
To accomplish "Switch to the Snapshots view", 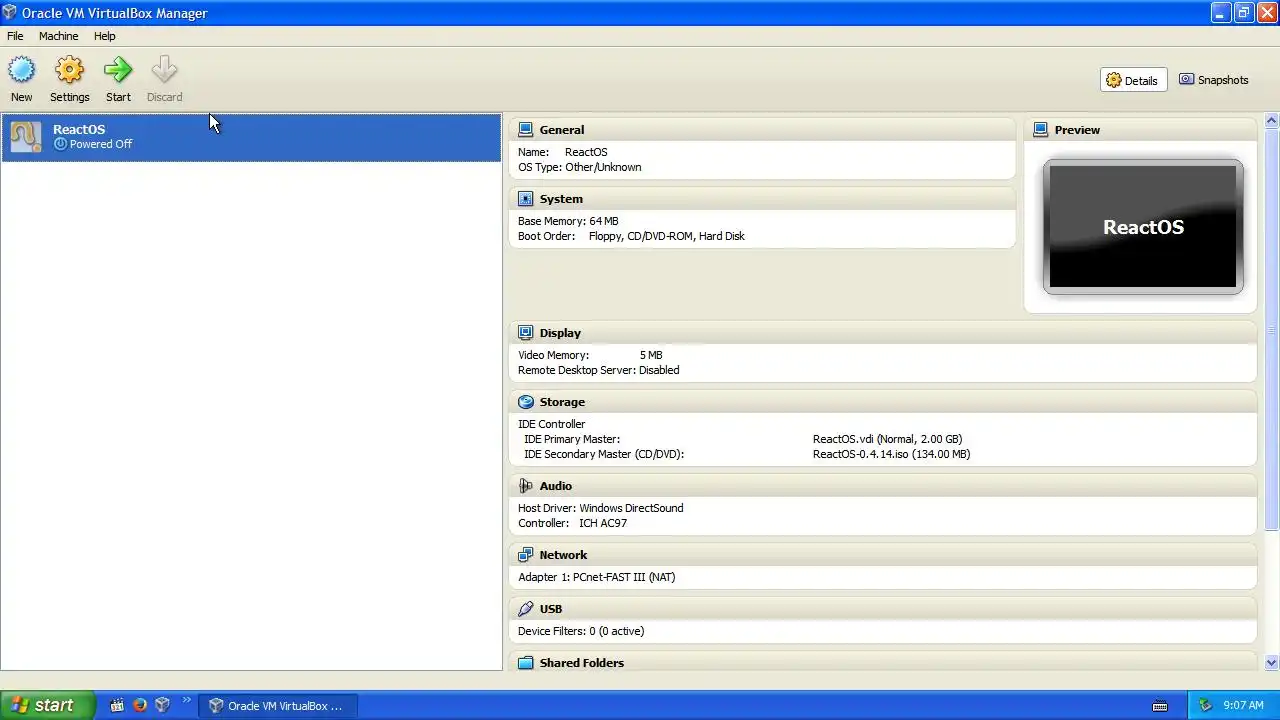I will tap(1214, 80).
